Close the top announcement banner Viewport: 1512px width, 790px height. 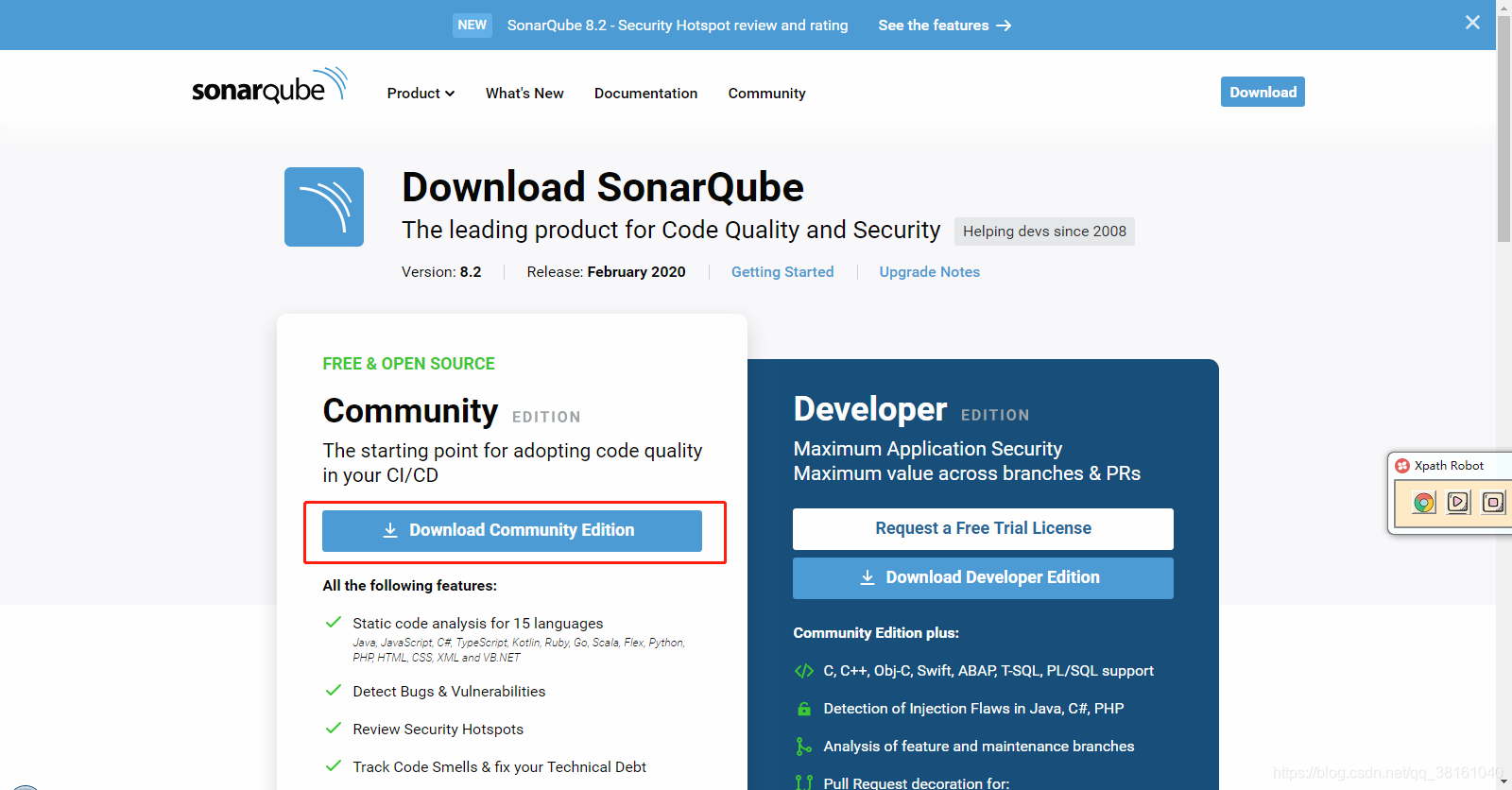pyautogui.click(x=1472, y=23)
